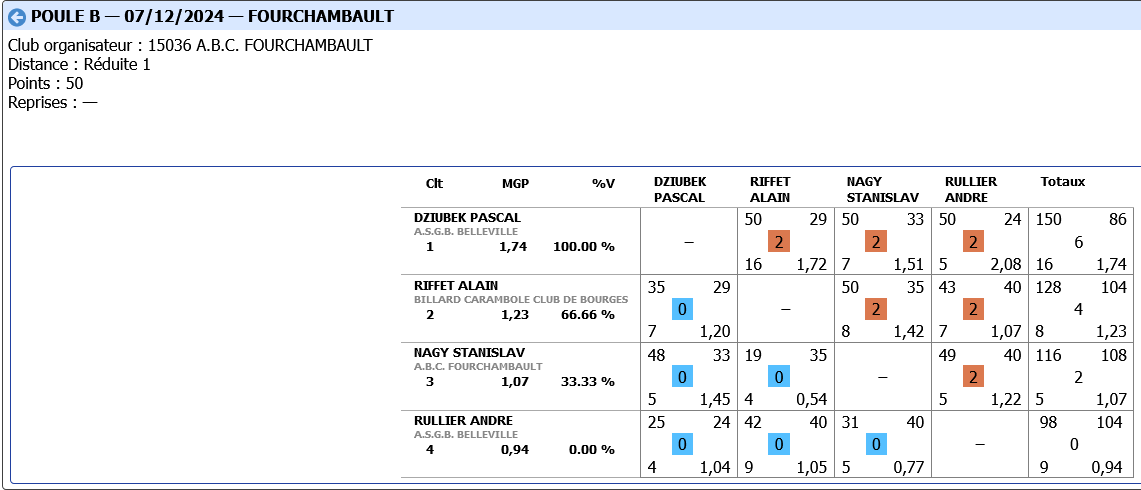Click MGP value 1,07 in NAGY row
The width and height of the screenshot is (1141, 490).
[514, 382]
